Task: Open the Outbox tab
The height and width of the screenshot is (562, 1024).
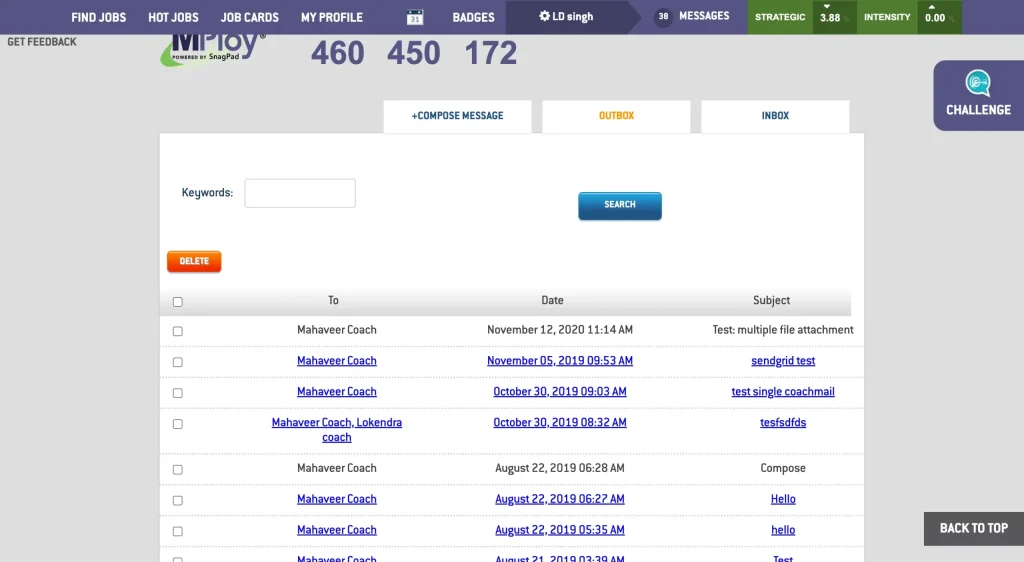Action: coord(616,116)
